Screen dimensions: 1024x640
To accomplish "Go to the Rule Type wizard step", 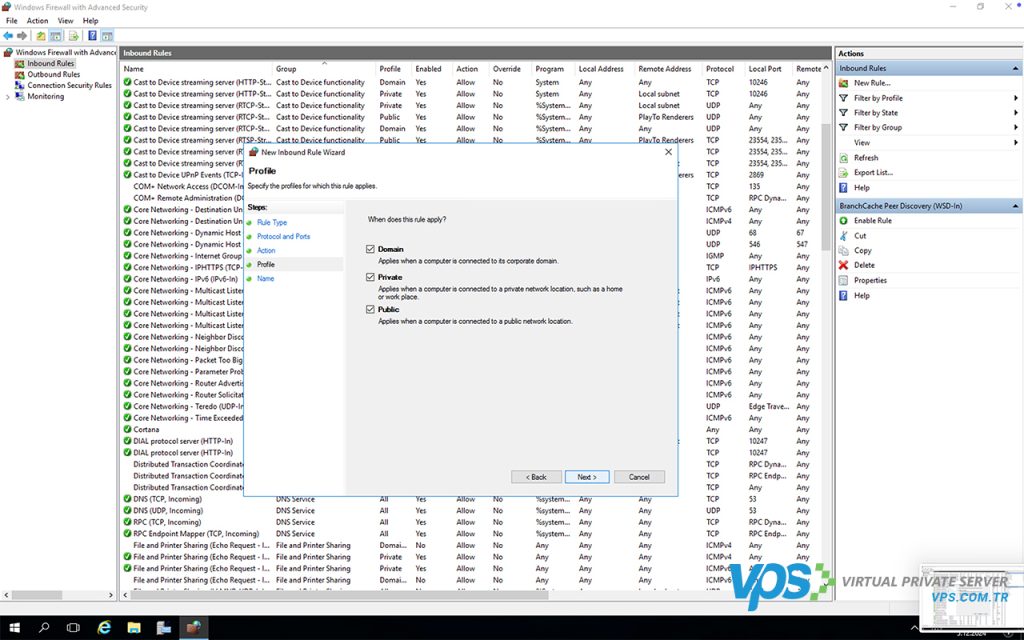I will (x=272, y=223).
